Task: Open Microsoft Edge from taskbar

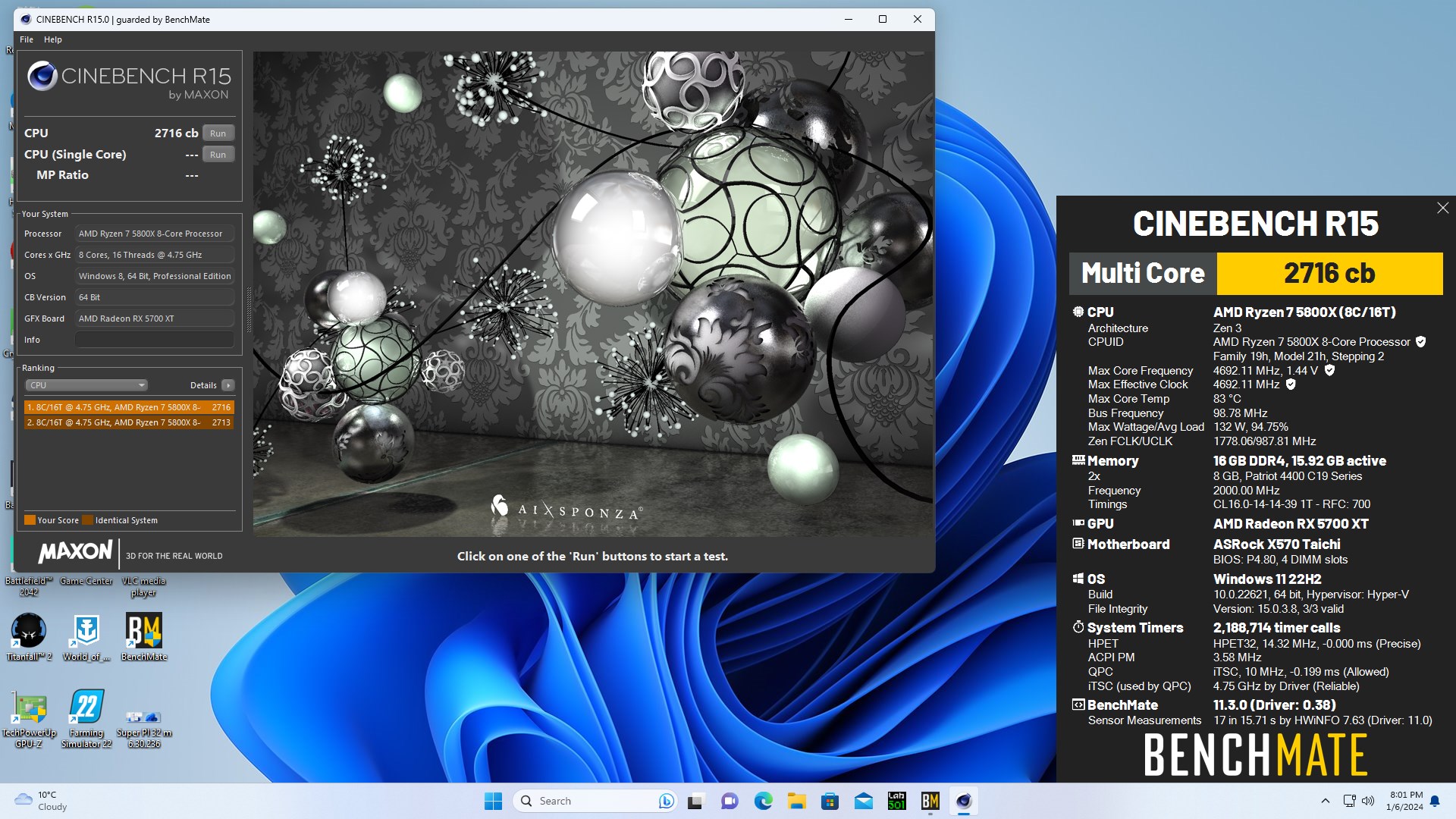Action: 763,801
